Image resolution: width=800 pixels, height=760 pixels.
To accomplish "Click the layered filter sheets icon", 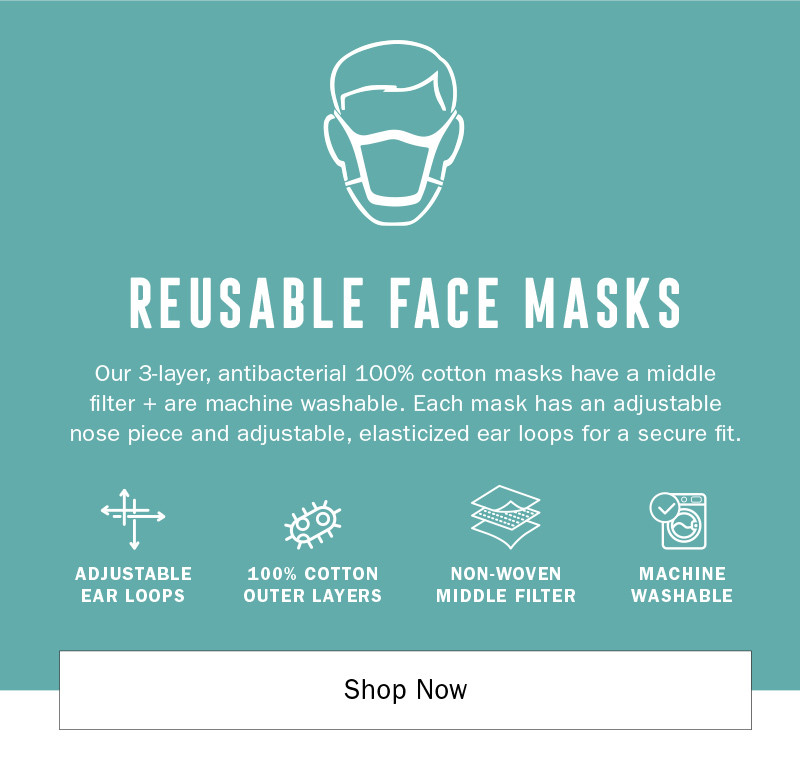I will (505, 517).
